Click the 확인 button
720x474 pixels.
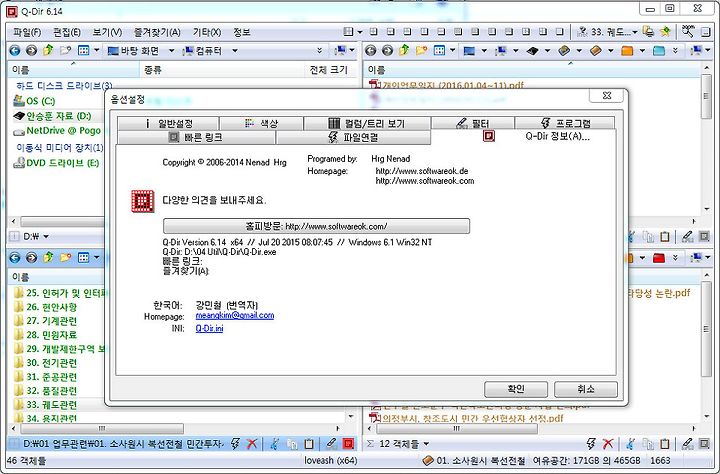pos(516,389)
